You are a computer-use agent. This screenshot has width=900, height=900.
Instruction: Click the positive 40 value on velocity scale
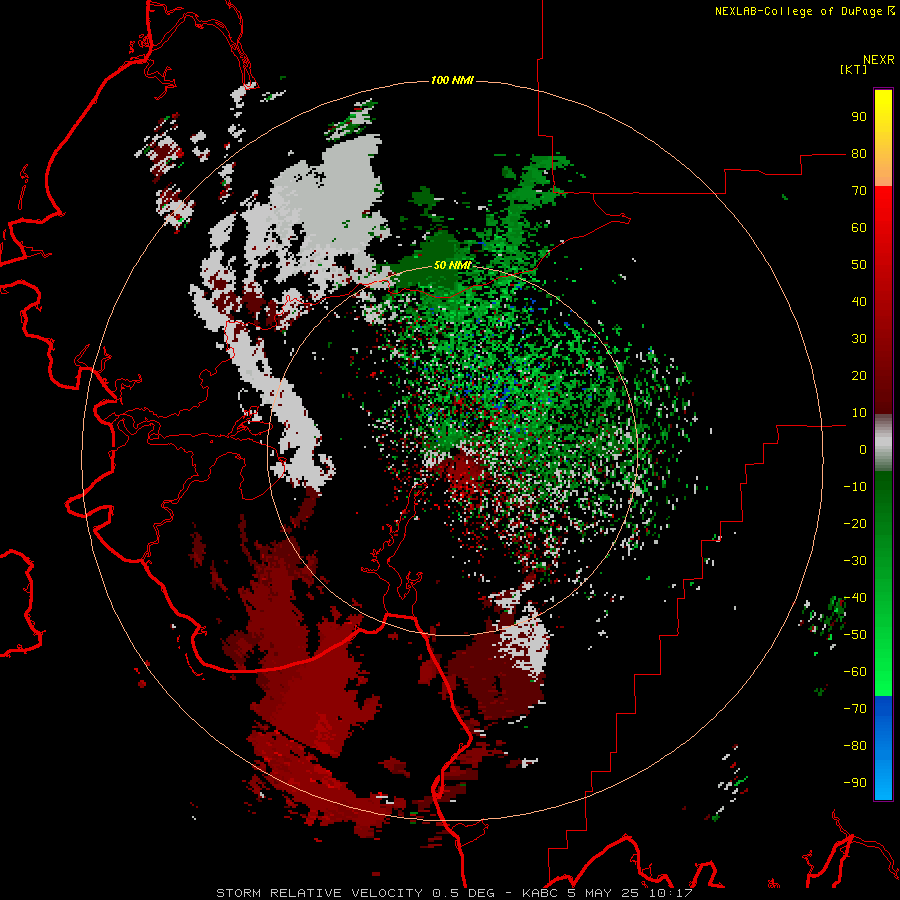tap(859, 301)
